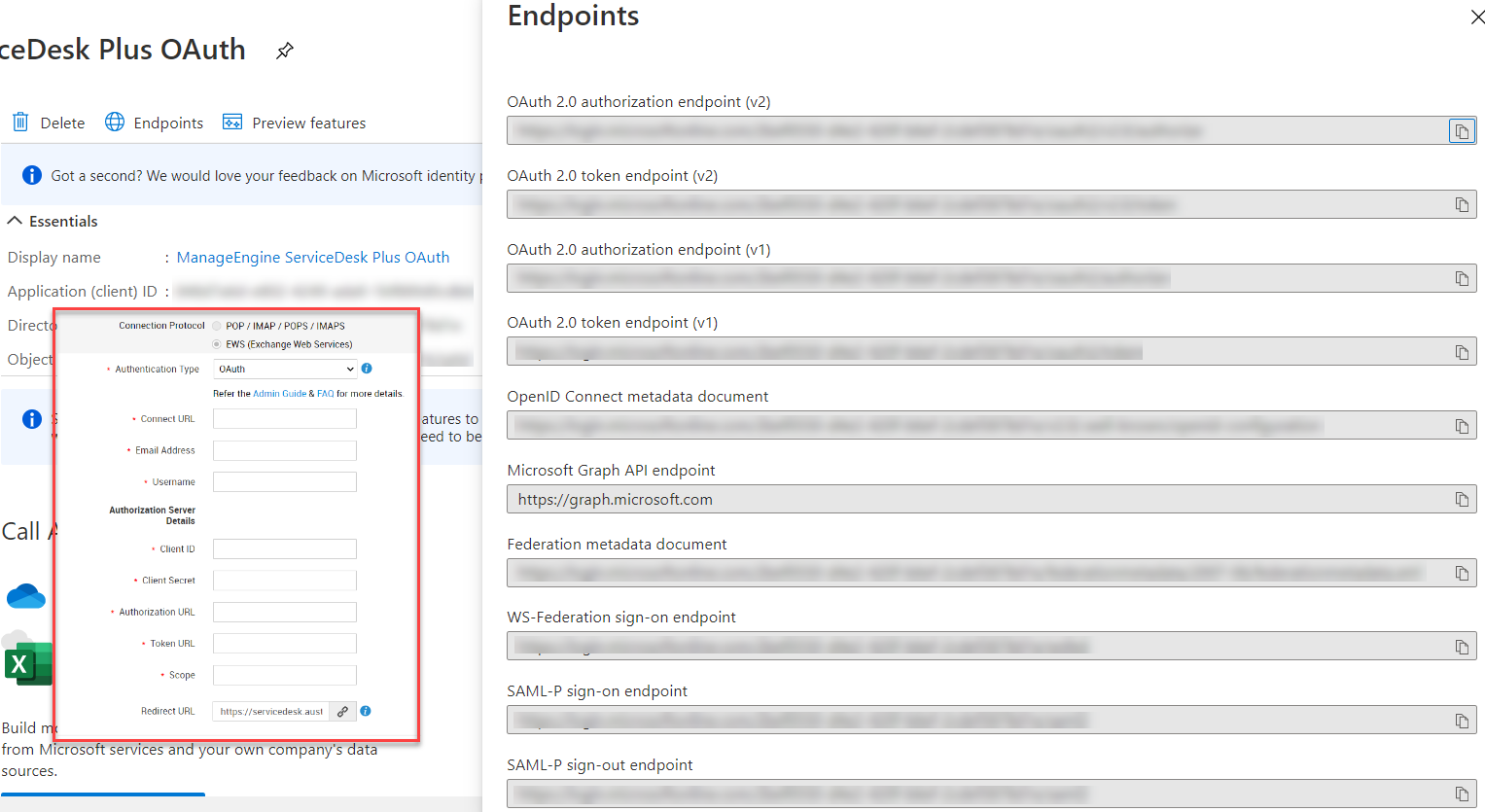
Task: Copy SAML-P sign-out endpoint
Action: pyautogui.click(x=1462, y=794)
